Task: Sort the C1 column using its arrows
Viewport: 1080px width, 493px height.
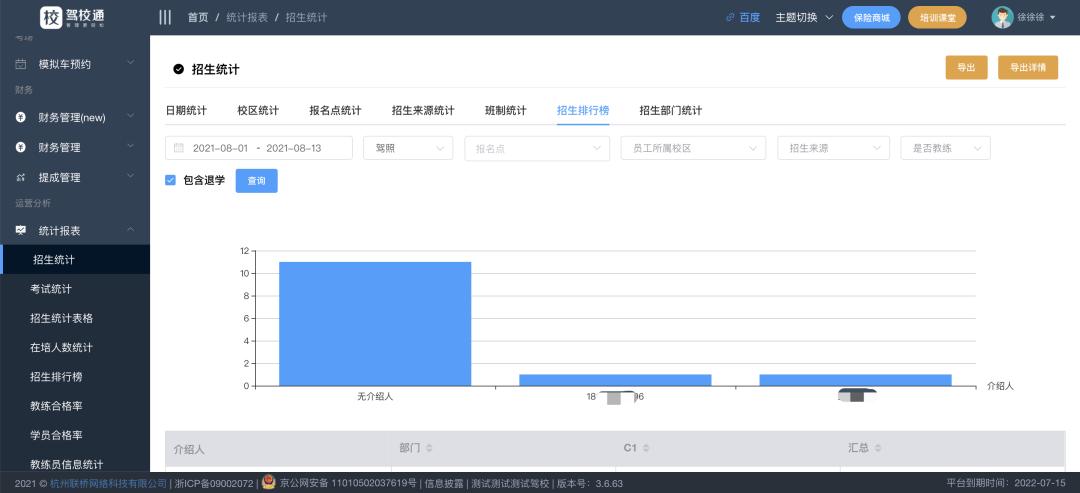Action: tap(645, 448)
